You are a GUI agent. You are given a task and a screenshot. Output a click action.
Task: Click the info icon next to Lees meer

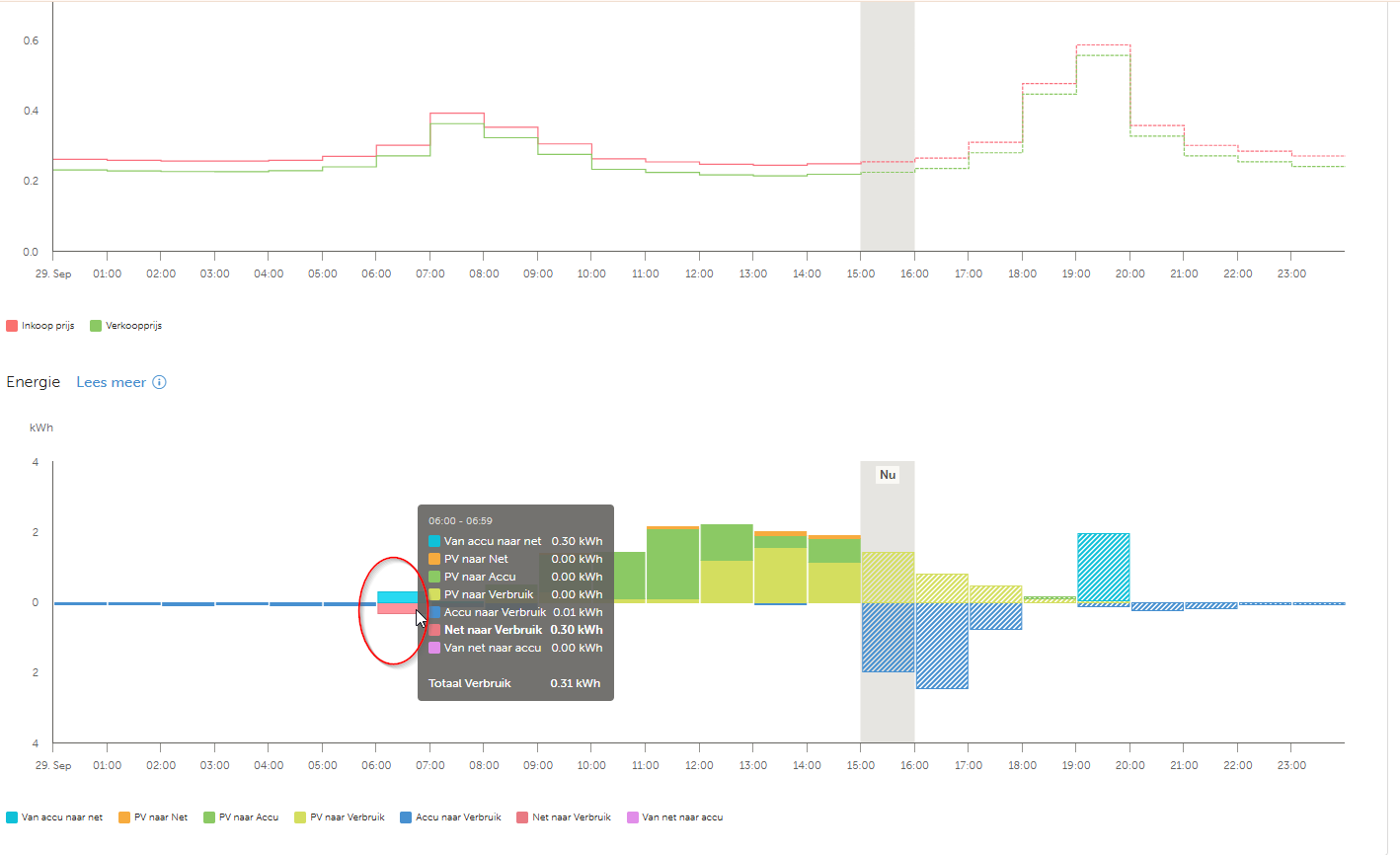(x=159, y=382)
